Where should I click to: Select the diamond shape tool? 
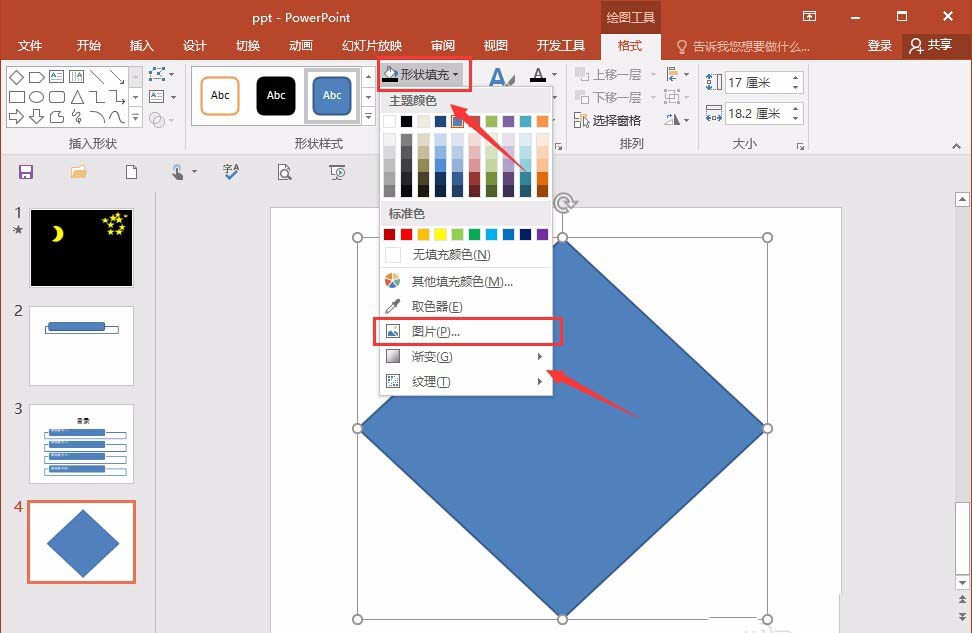(15, 76)
